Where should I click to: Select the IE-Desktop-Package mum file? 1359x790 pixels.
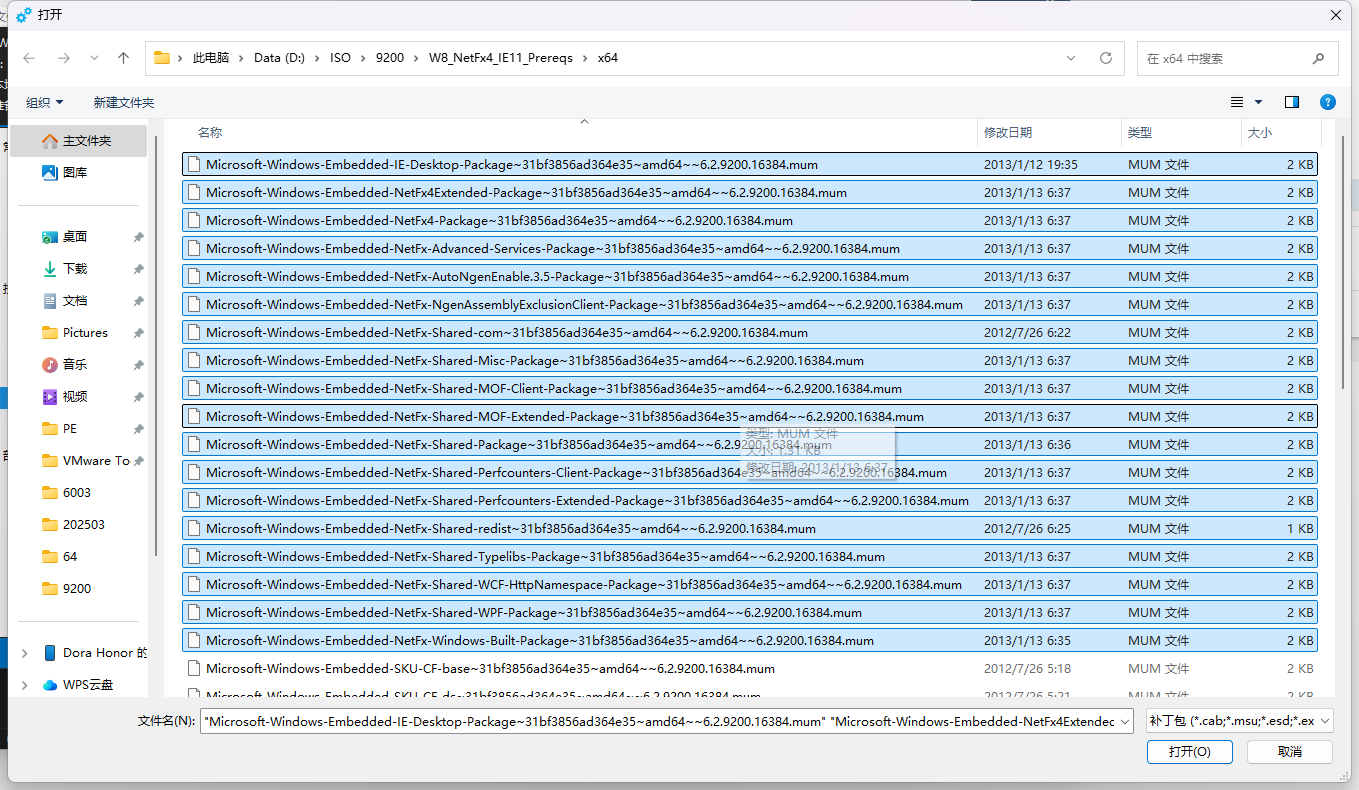(750, 164)
